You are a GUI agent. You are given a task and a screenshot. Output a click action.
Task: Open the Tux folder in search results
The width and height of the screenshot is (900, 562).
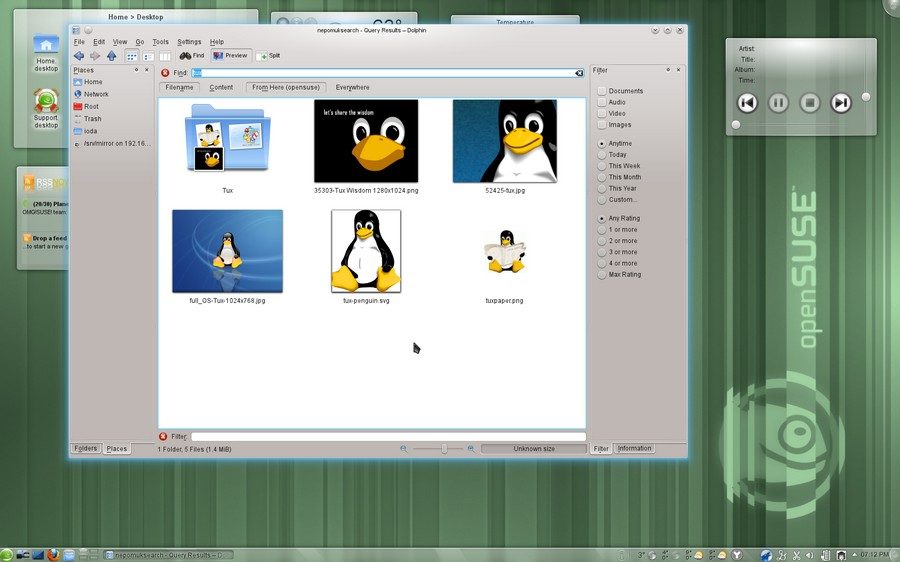click(x=227, y=140)
